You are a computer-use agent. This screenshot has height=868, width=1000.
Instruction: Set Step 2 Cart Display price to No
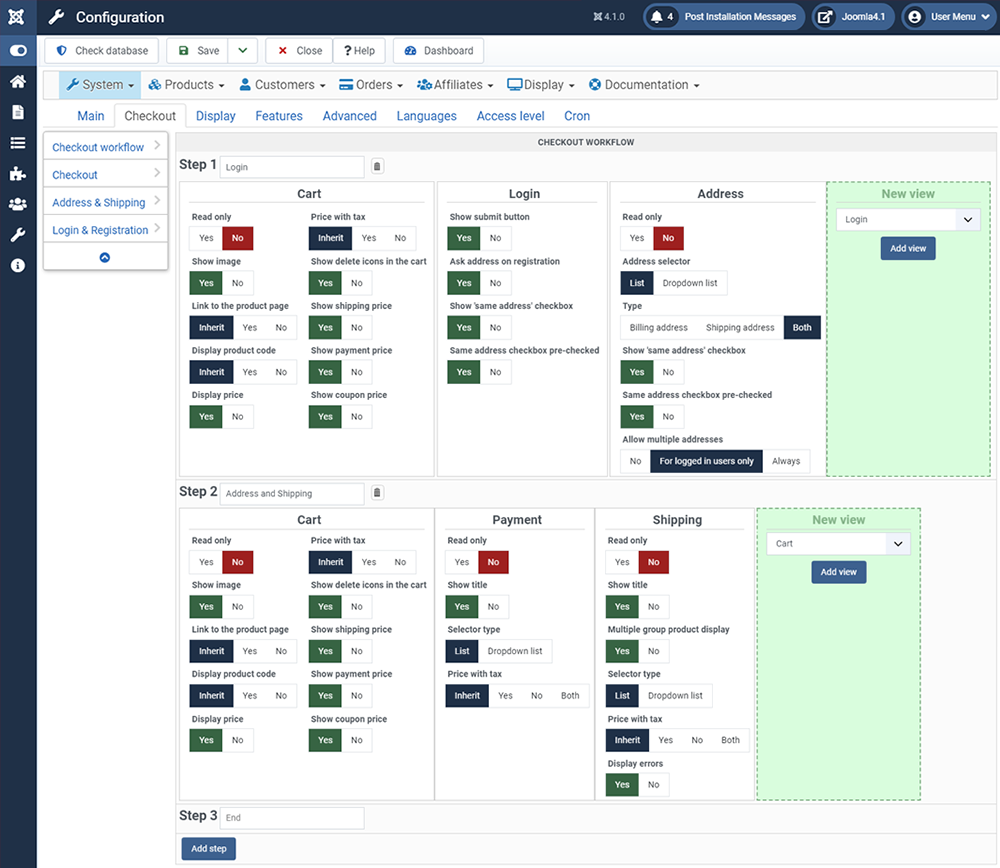[237, 740]
